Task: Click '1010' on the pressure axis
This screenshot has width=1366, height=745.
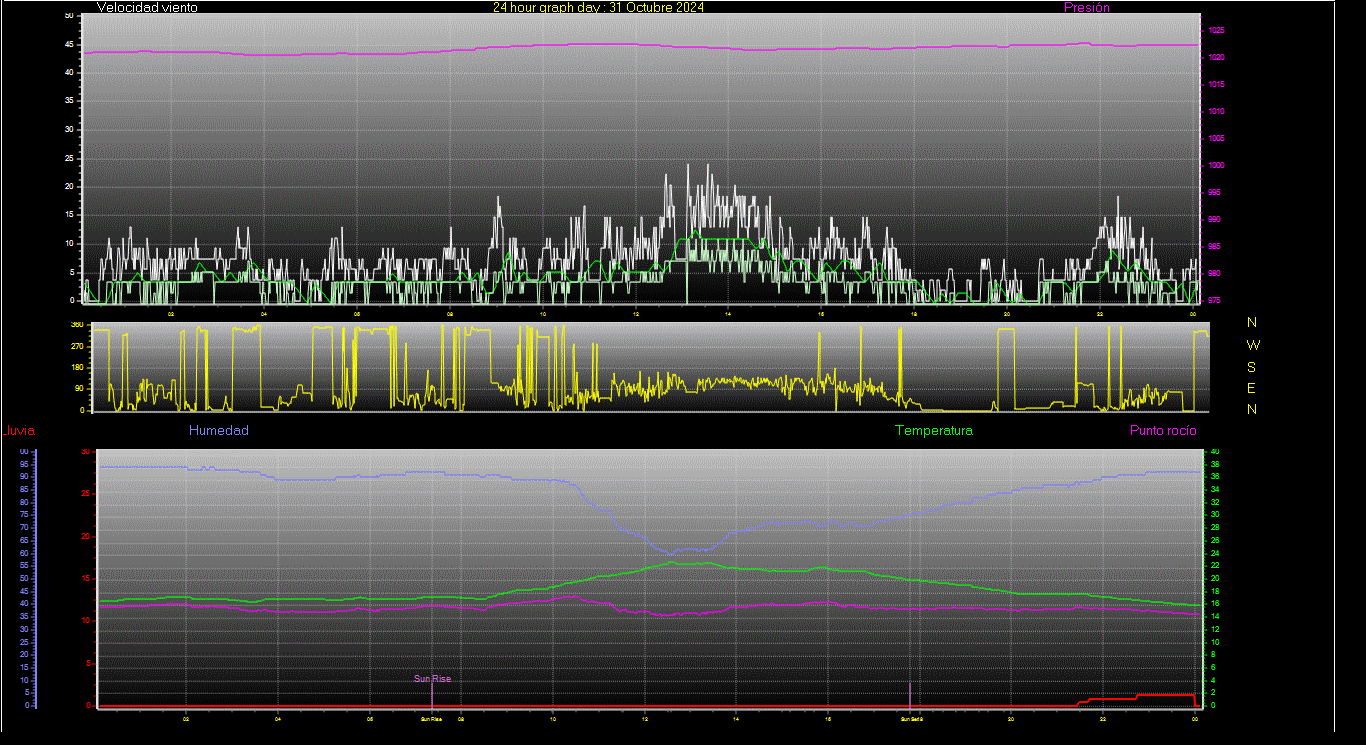Action: coord(1215,112)
